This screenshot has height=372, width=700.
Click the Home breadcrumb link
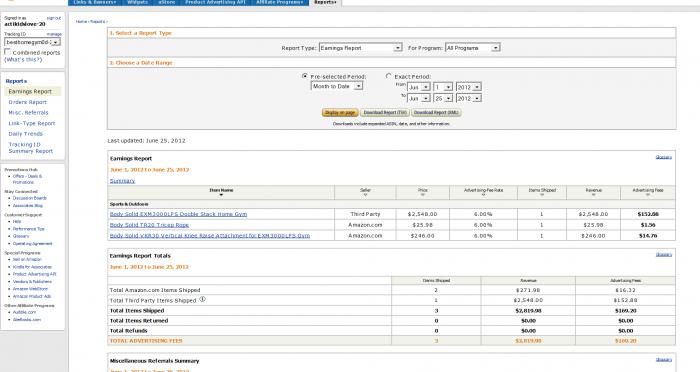tap(81, 21)
